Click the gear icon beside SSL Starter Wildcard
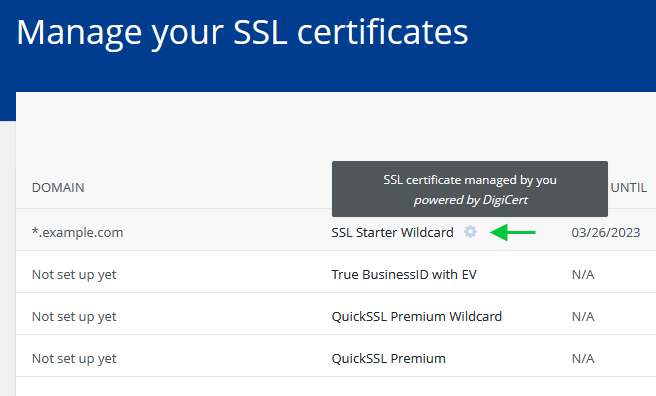 pos(470,232)
